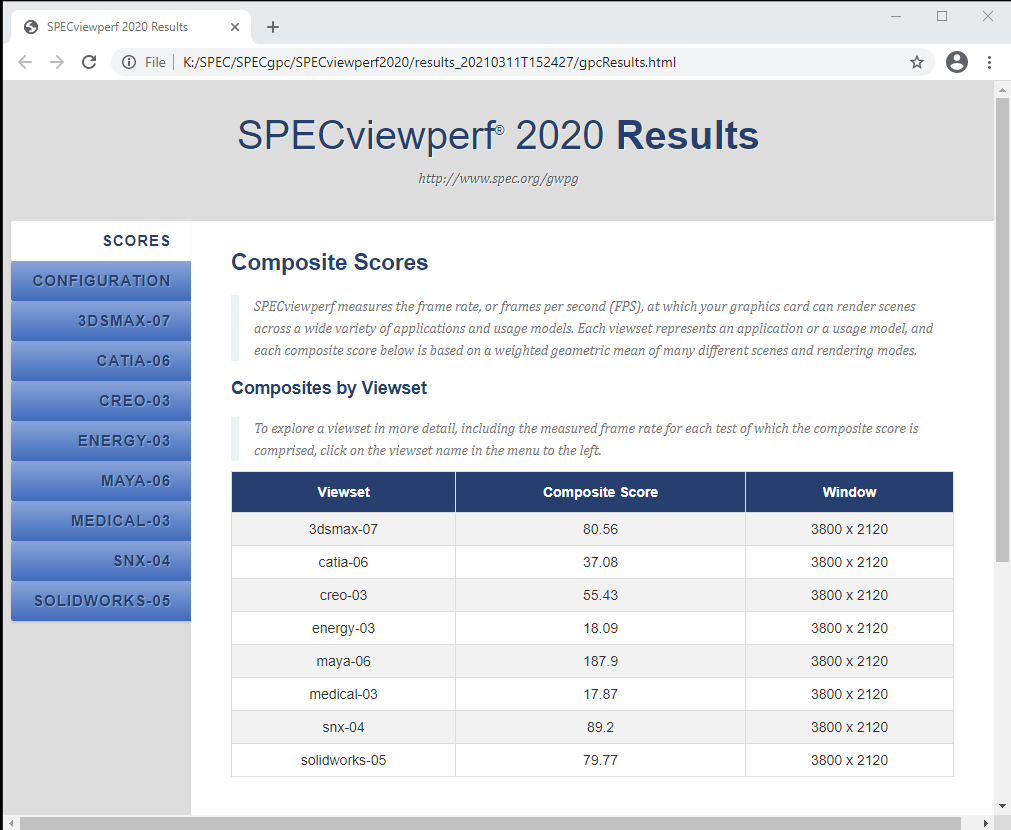
Task: Click the horizontal scrollbar thumb
Action: click(490, 824)
